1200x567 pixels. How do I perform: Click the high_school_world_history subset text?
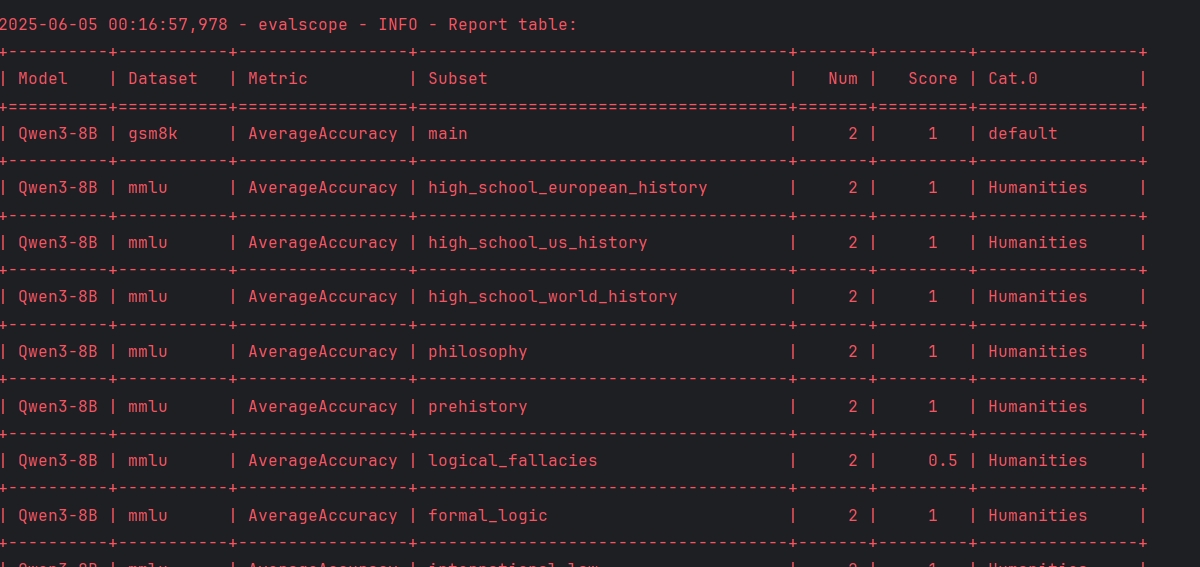[x=552, y=297]
